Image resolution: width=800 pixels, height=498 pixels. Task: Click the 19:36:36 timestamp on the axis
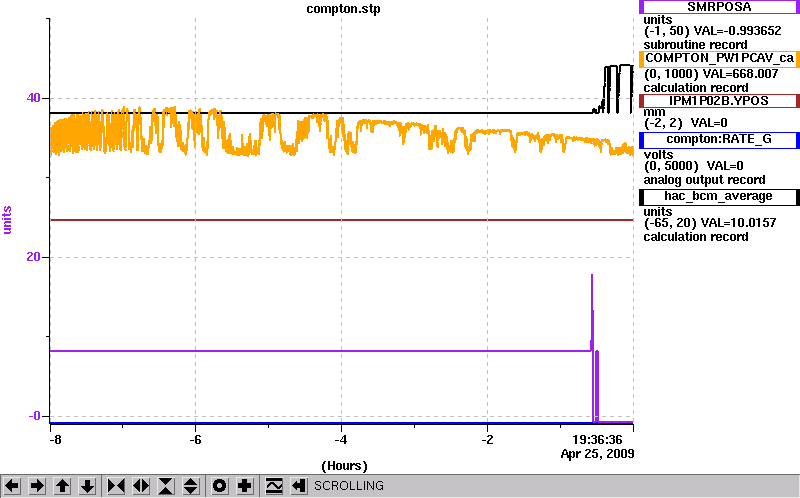click(x=597, y=440)
